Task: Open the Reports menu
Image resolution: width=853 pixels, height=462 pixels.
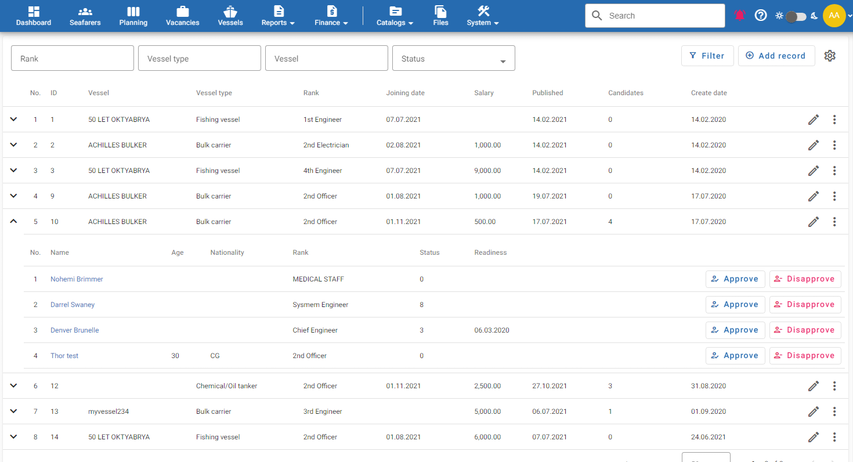Action: tap(278, 16)
